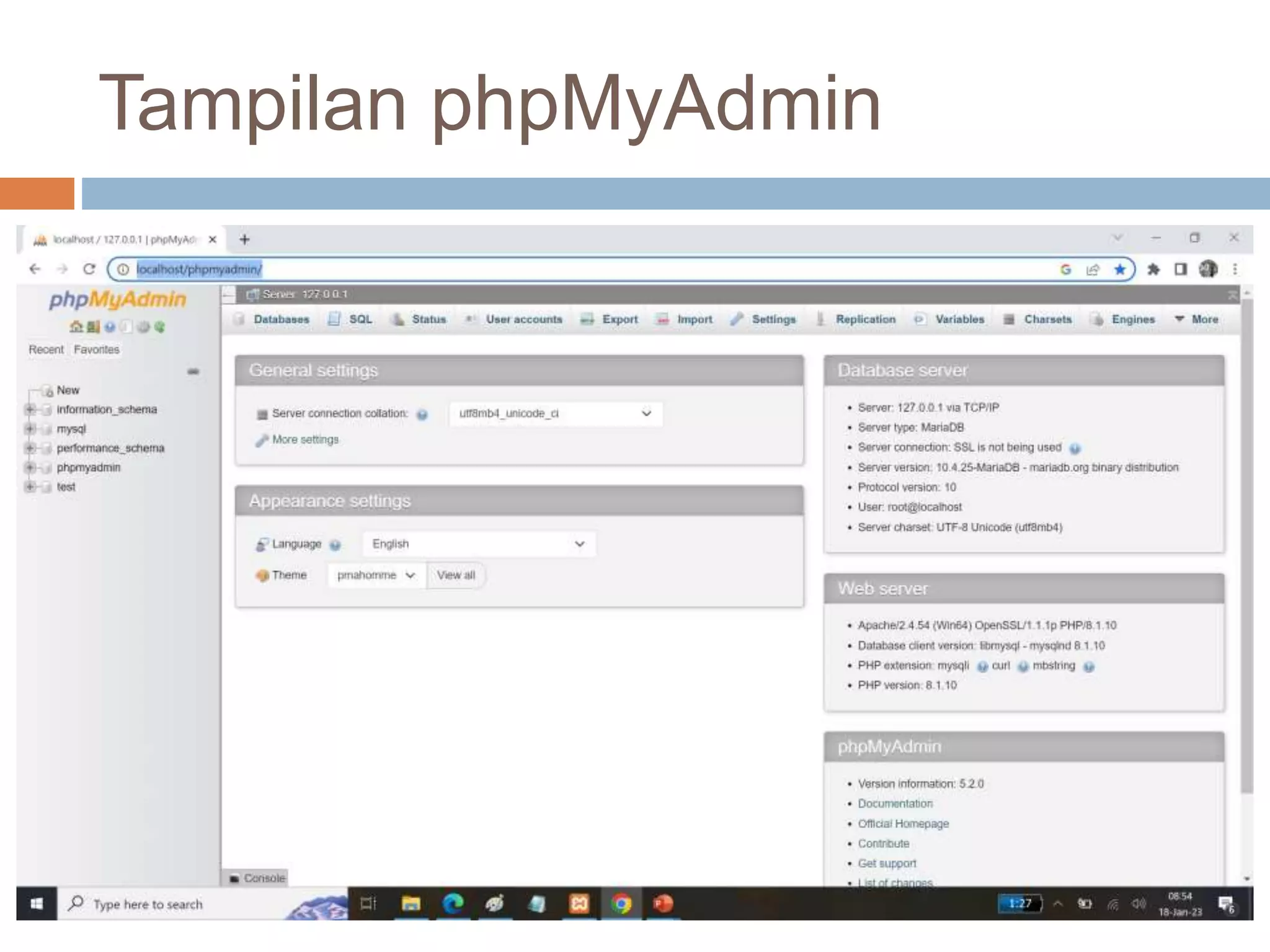Image resolution: width=1270 pixels, height=952 pixels.
Task: Open the Chrome tab search chevron
Action: coord(1117,238)
